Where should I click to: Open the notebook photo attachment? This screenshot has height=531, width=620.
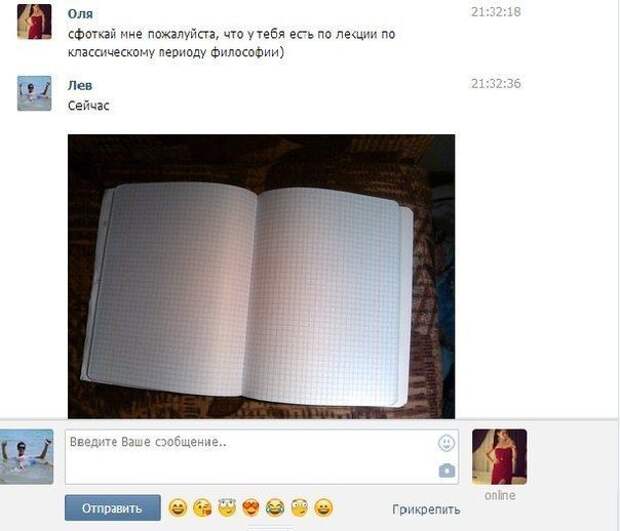(x=261, y=276)
